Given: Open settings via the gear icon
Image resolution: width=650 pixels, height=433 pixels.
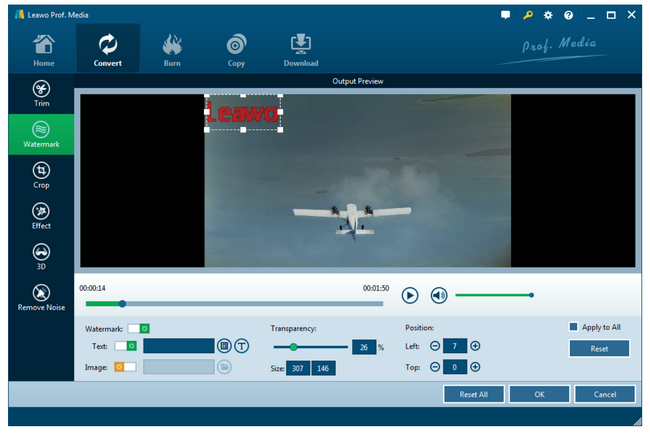Looking at the screenshot, I should 548,15.
